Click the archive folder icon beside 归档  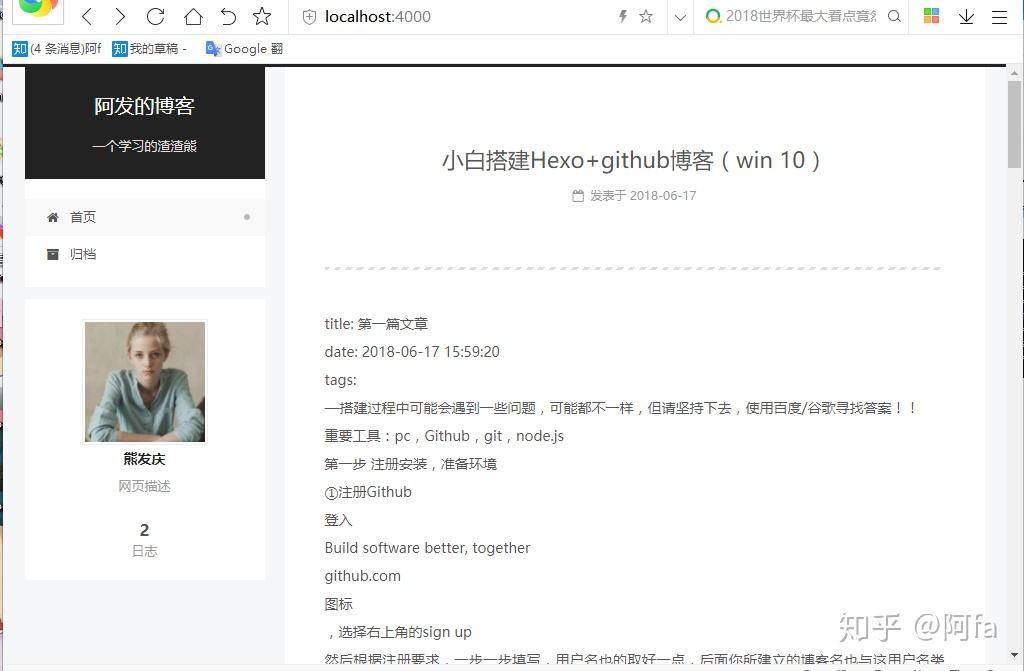[53, 254]
